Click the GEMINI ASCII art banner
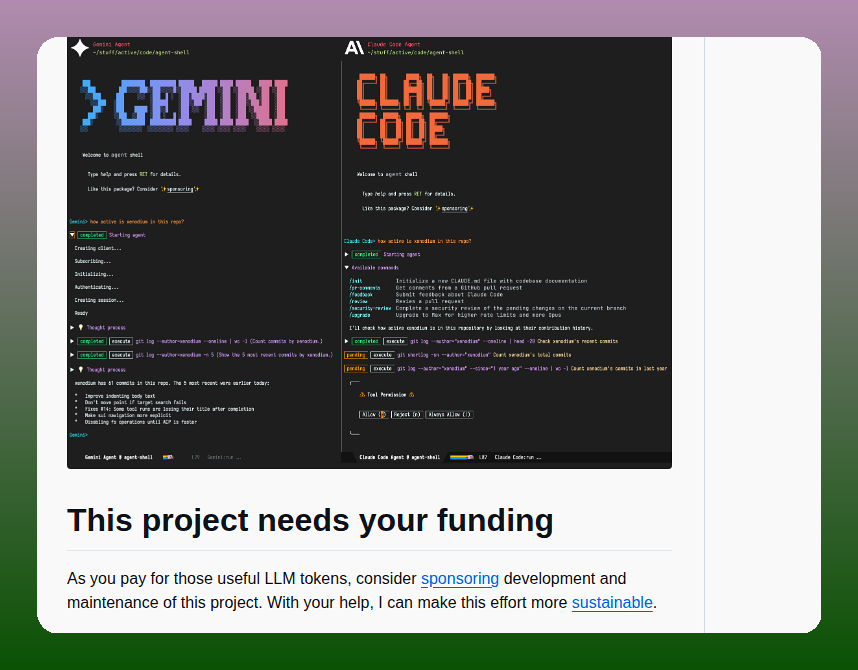 point(184,105)
